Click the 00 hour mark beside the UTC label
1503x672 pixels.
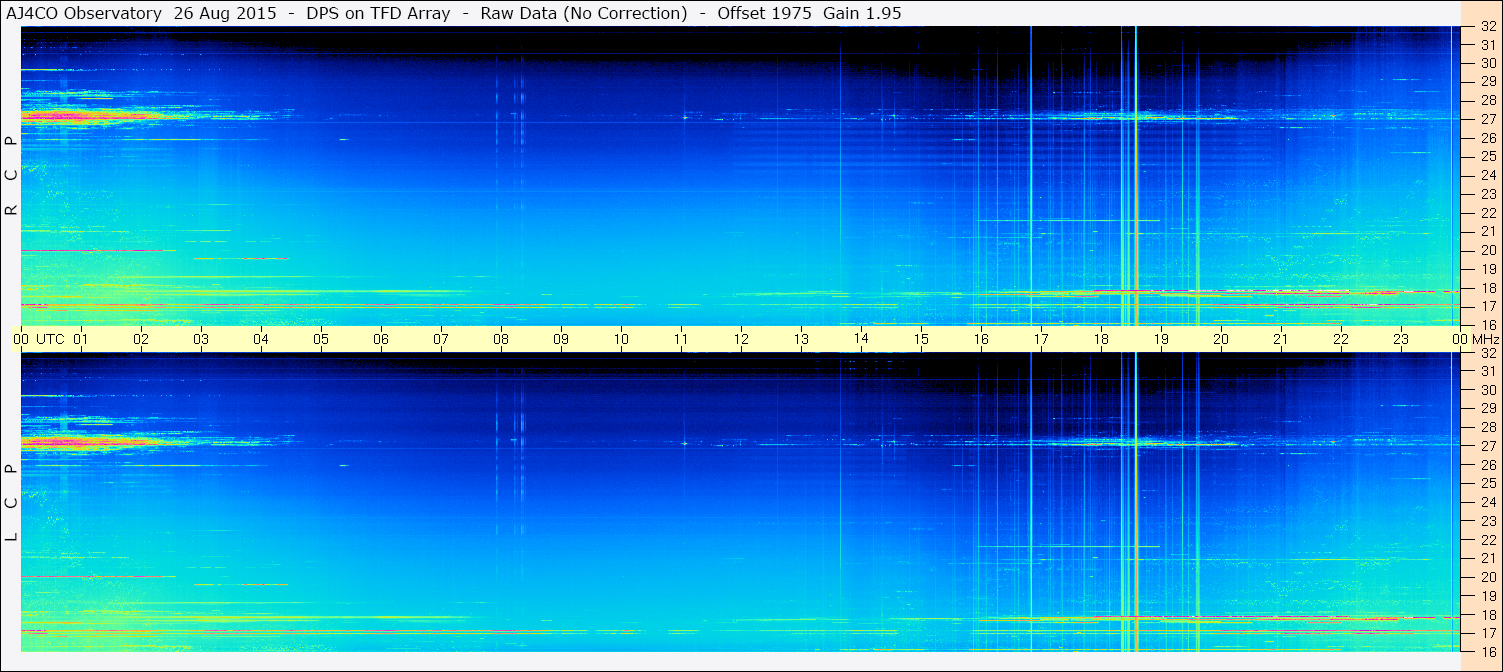coord(21,339)
